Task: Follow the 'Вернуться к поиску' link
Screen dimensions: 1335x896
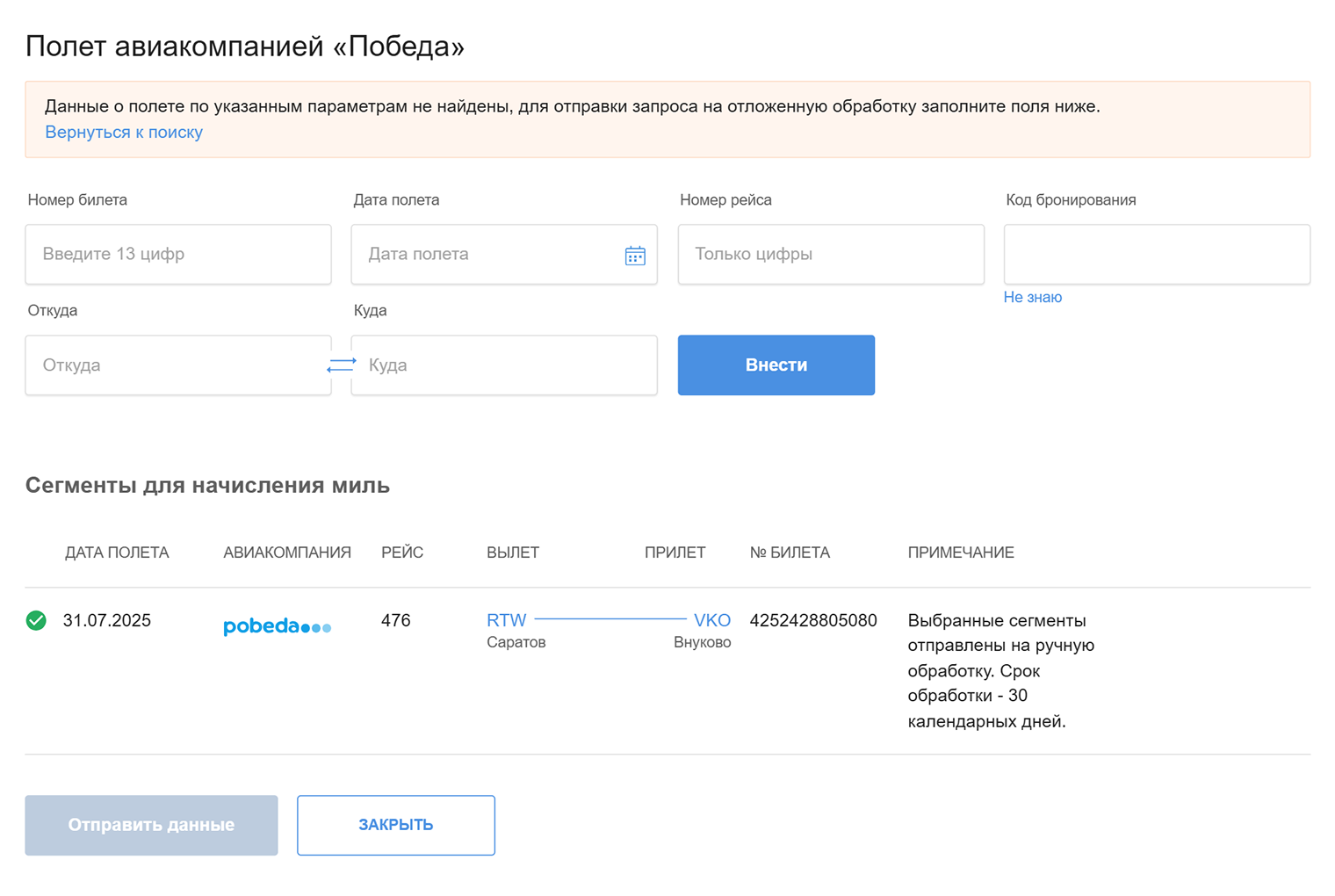Action: pos(124,132)
